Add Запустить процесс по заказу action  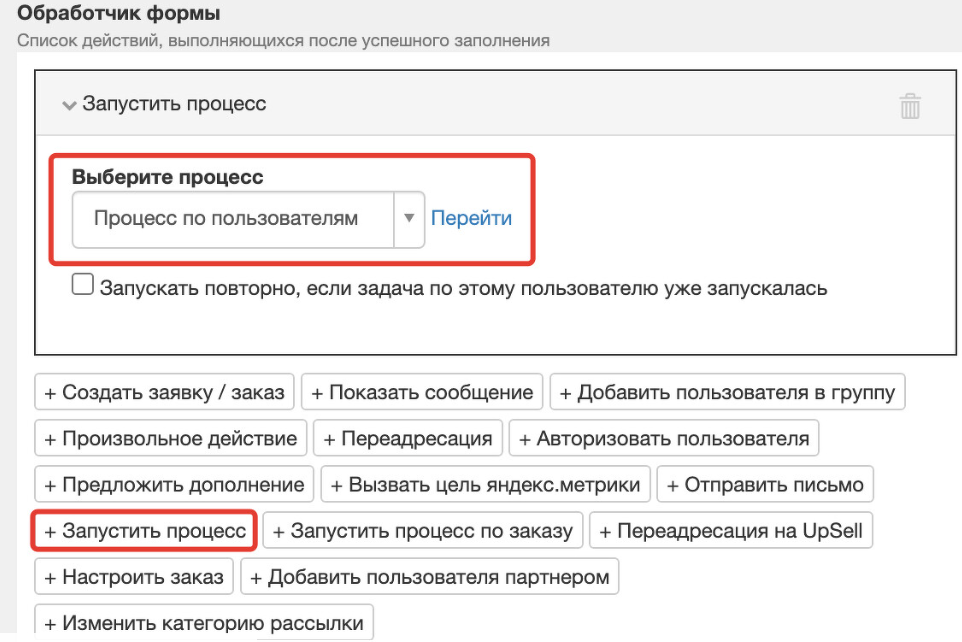(423, 531)
